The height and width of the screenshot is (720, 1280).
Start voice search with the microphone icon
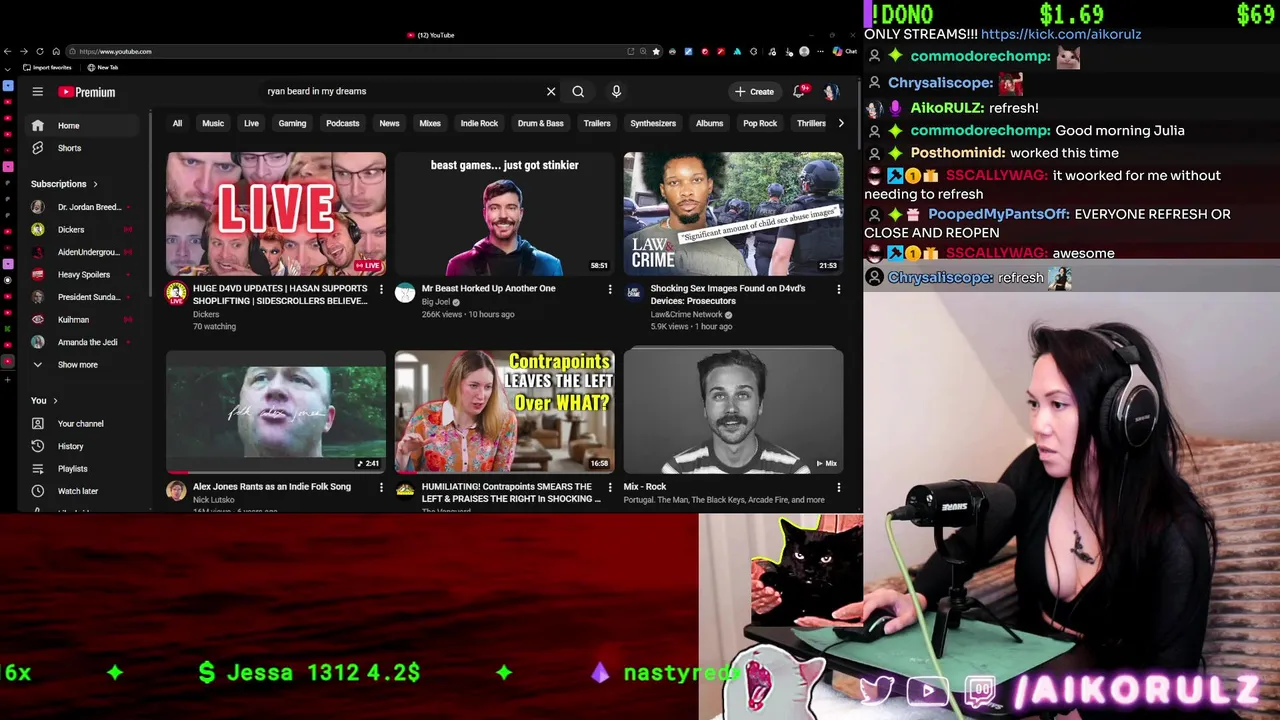pos(616,91)
